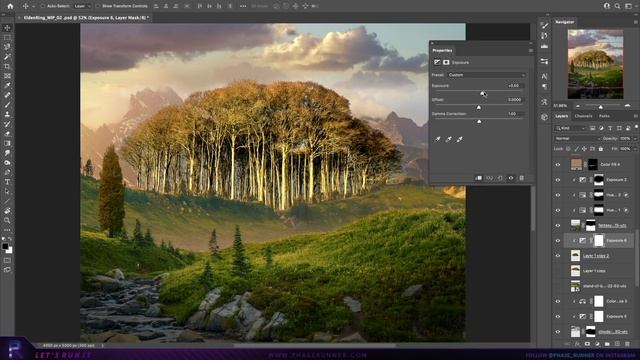Clip adjustment to layer in Properties
Image resolution: width=640 pixels, height=360 pixels.
(478, 178)
